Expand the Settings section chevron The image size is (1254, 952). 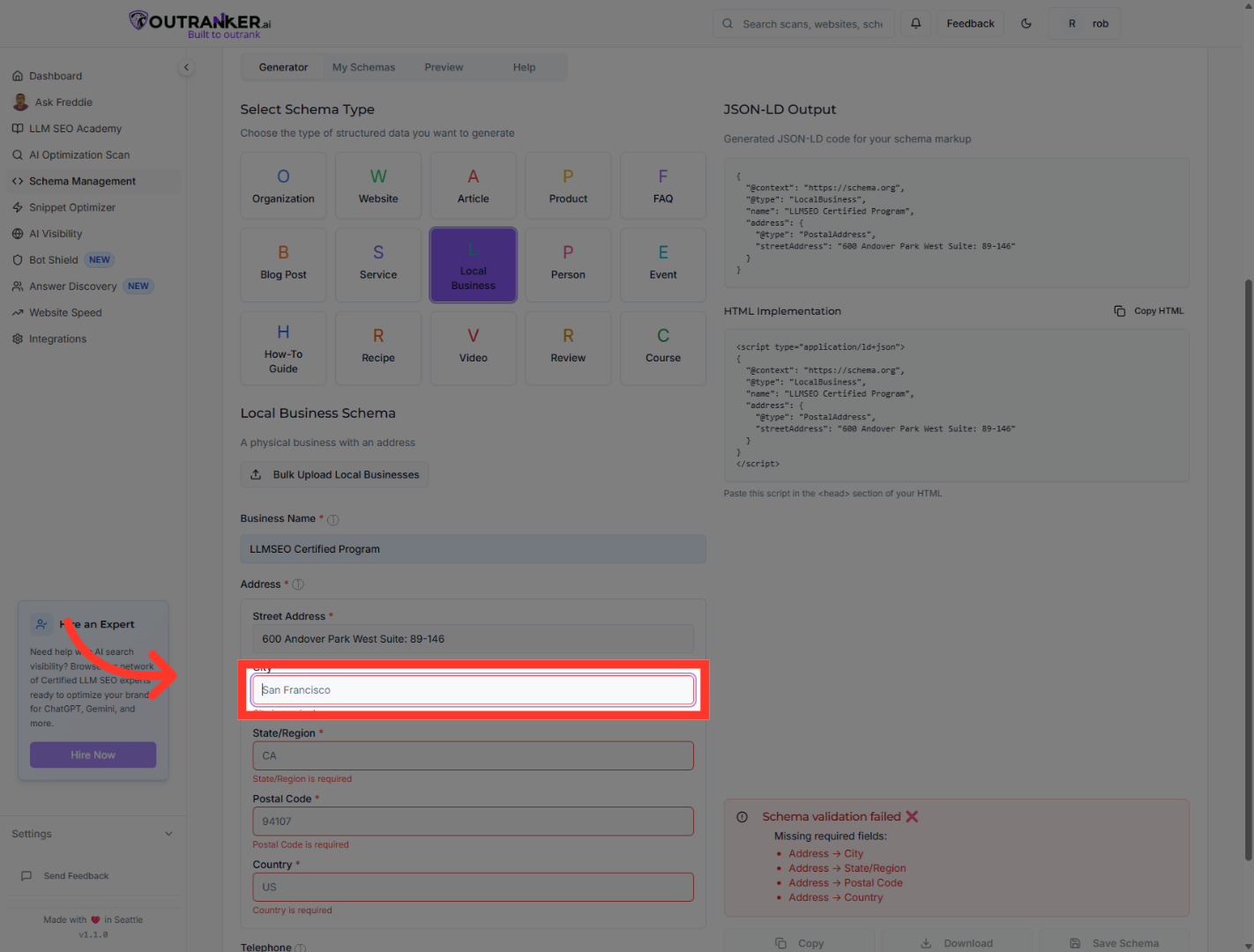pyautogui.click(x=168, y=834)
